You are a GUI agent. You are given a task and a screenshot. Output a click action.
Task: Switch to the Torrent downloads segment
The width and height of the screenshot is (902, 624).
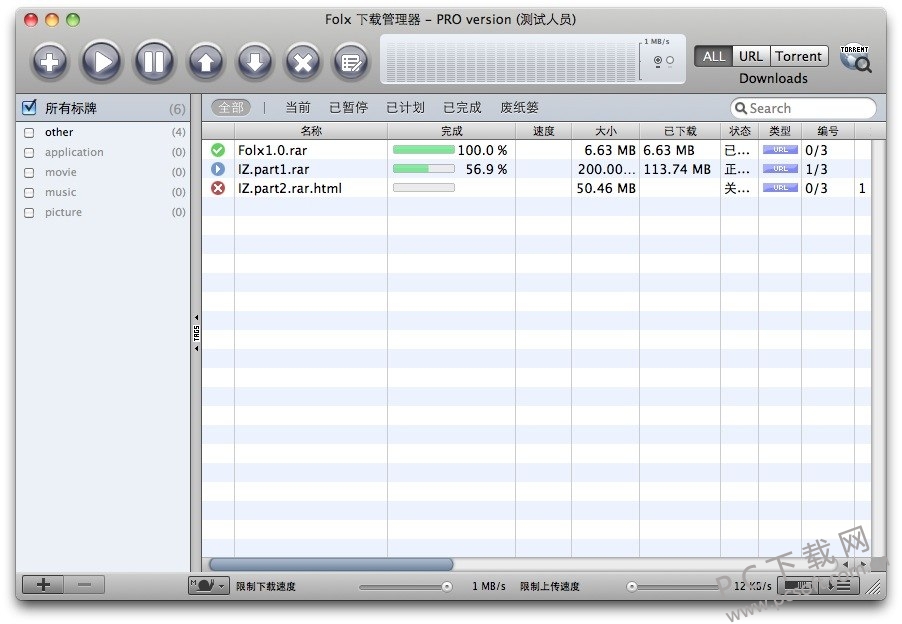[x=798, y=56]
